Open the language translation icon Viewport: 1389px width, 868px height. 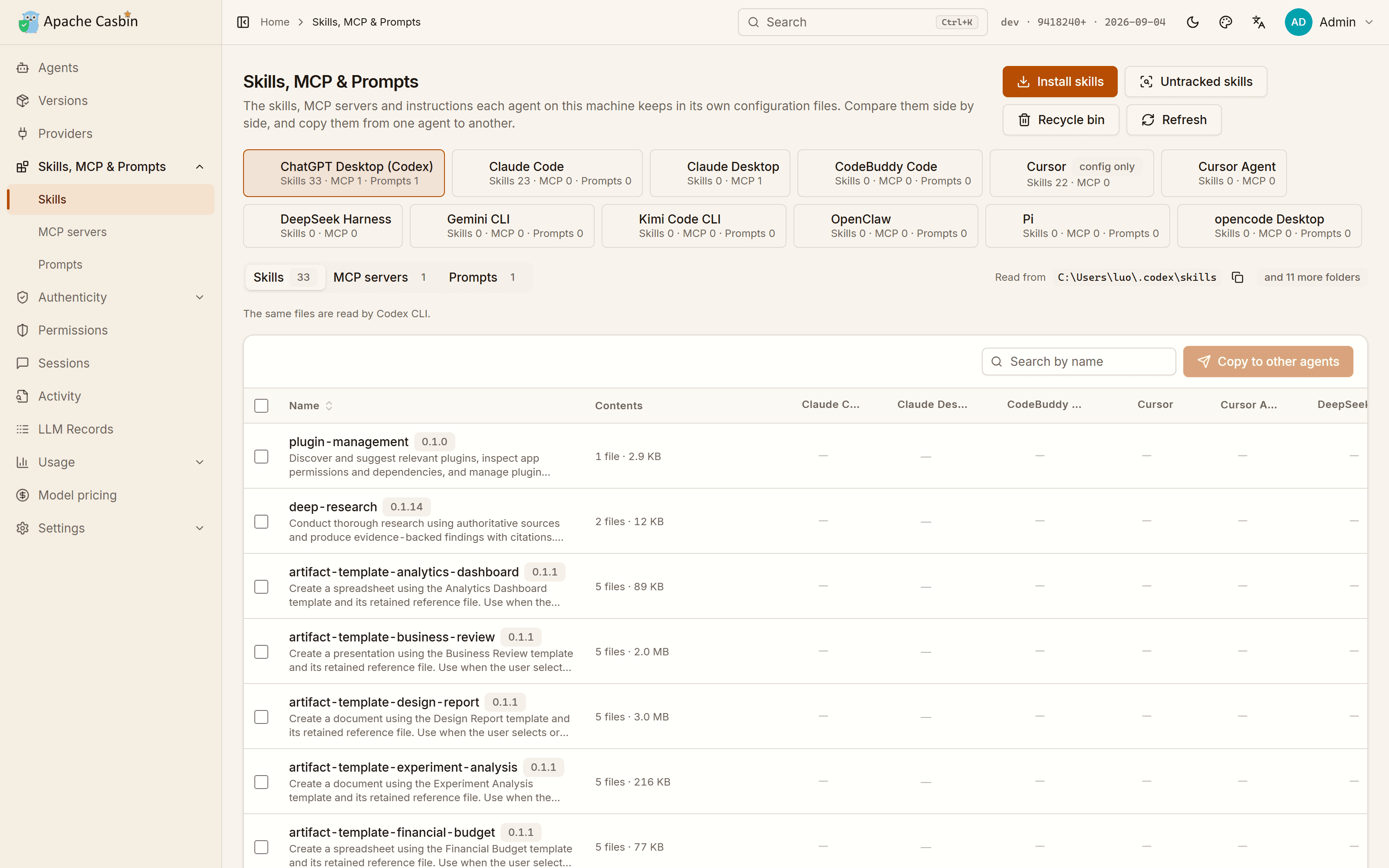pos(1259,22)
